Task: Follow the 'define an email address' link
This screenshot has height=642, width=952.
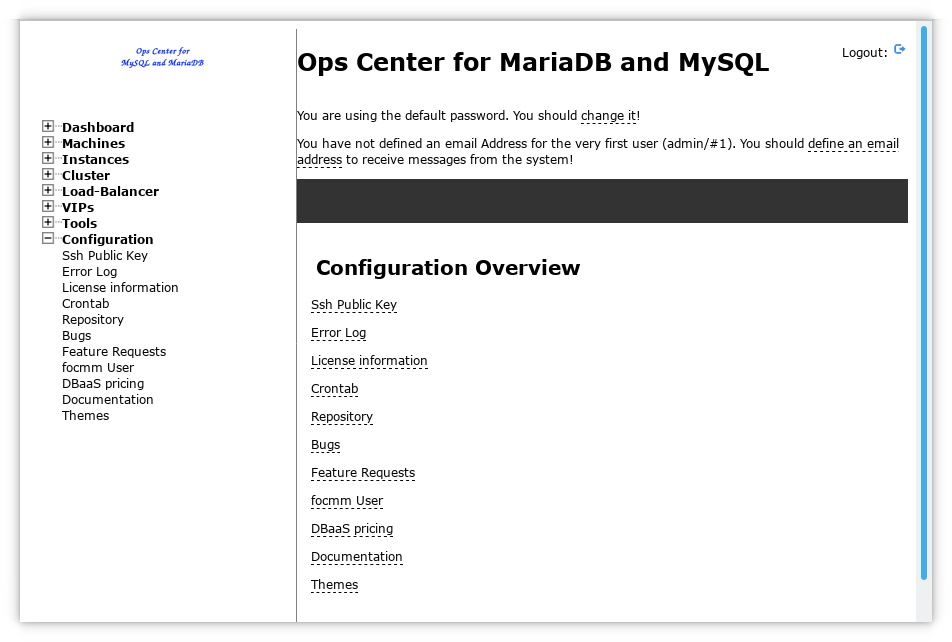Action: [x=853, y=144]
